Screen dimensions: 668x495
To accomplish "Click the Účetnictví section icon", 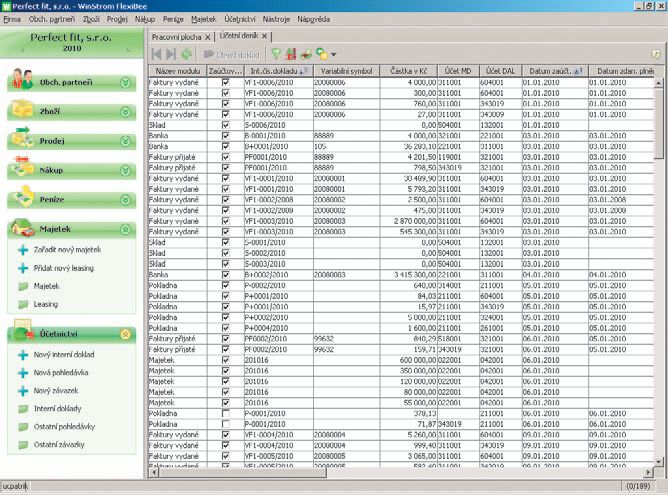I will click(23, 330).
